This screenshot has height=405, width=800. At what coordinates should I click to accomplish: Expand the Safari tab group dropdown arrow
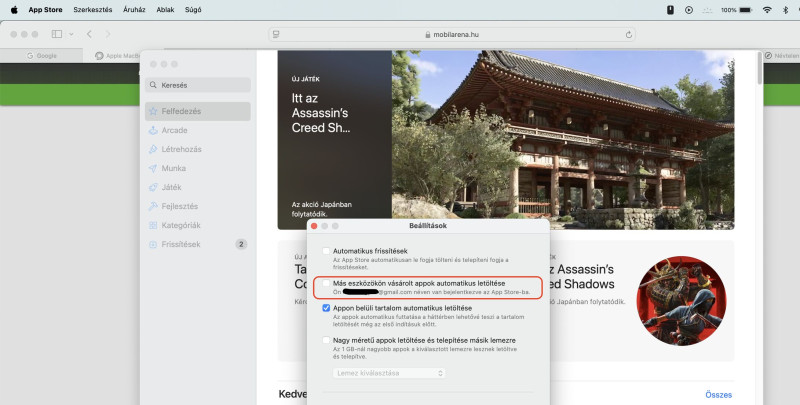click(x=71, y=34)
